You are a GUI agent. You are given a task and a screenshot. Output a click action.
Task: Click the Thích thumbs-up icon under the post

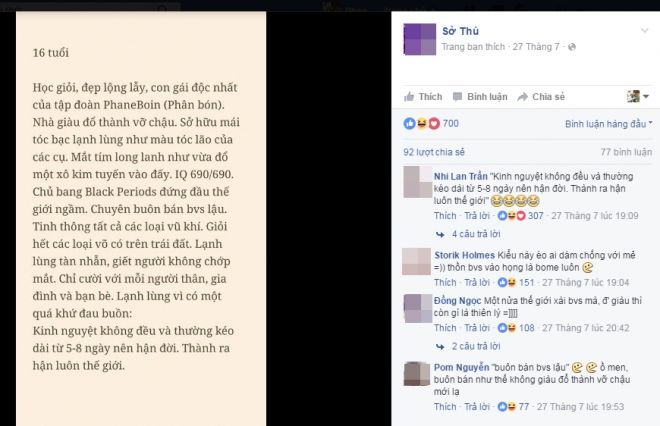click(x=409, y=97)
